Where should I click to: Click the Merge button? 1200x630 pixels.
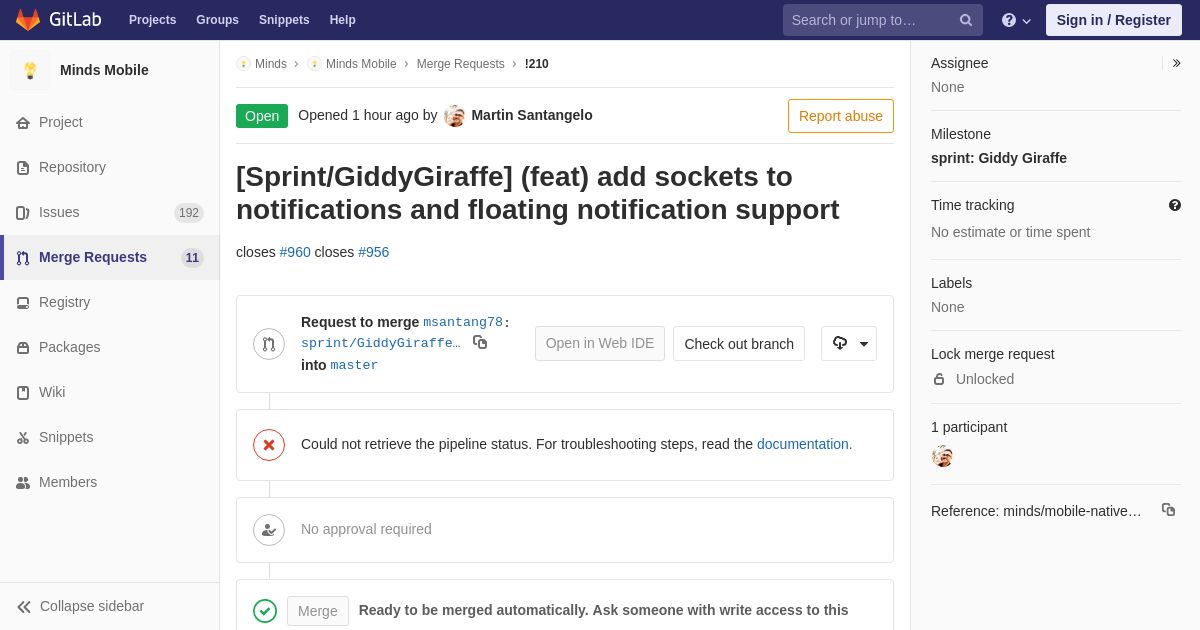click(318, 611)
